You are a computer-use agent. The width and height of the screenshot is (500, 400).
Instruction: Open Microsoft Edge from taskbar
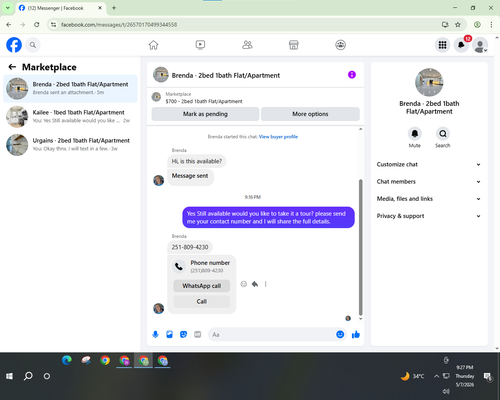tap(67, 360)
